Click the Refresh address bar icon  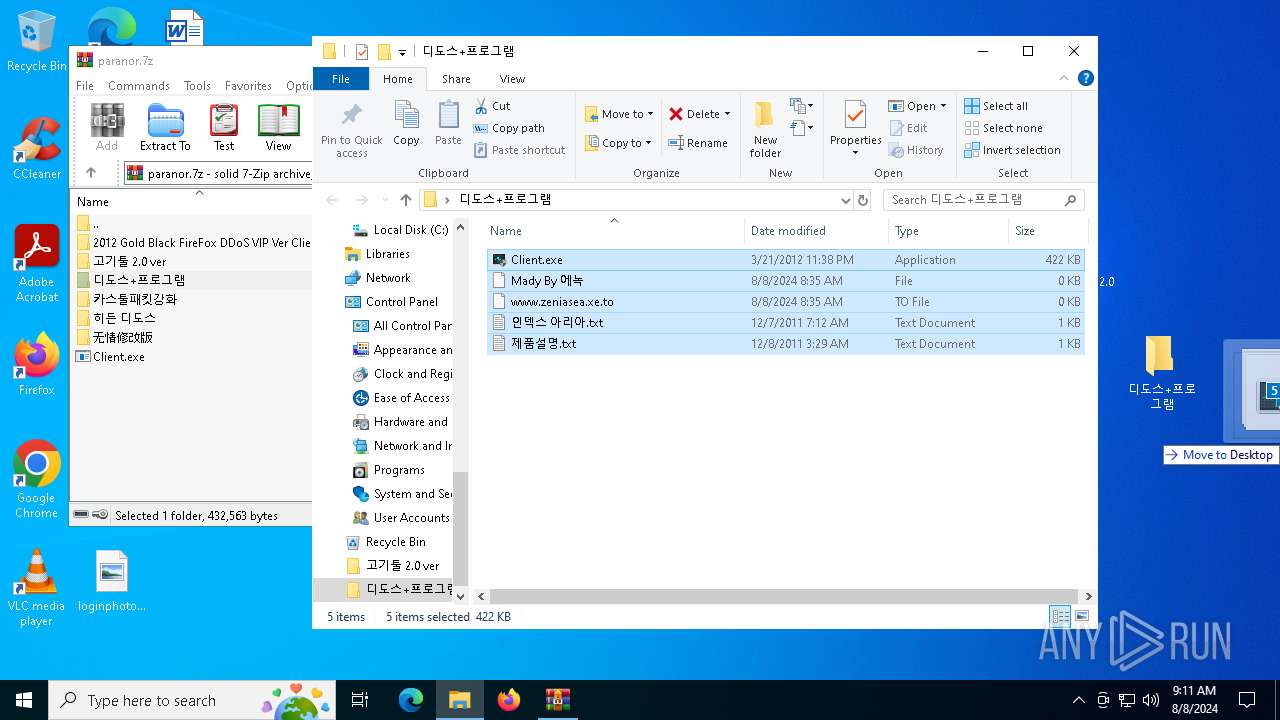(863, 200)
